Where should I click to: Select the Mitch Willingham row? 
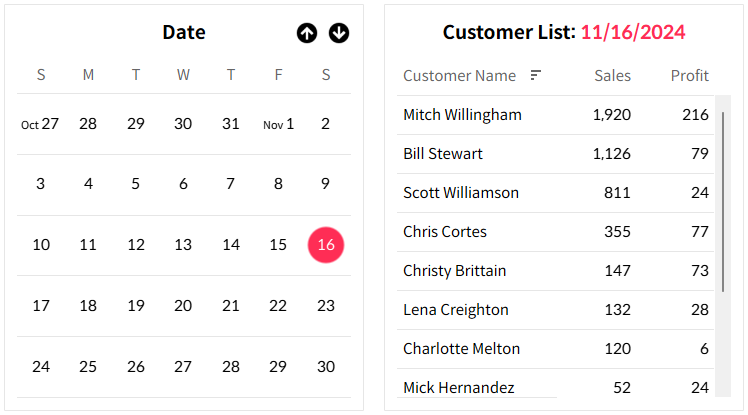(x=555, y=115)
